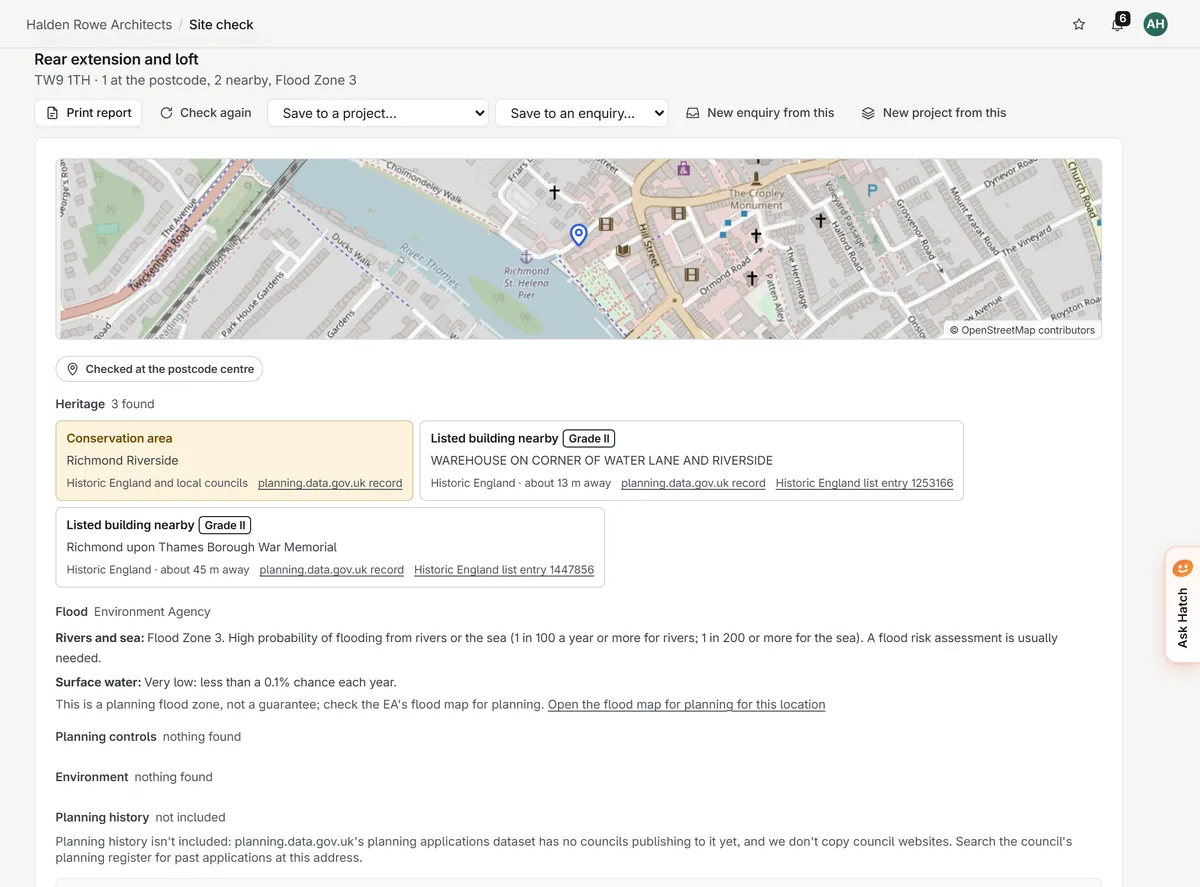The height and width of the screenshot is (887, 1200).
Task: Click the Flood Environment Agency heading
Action: [x=133, y=611]
